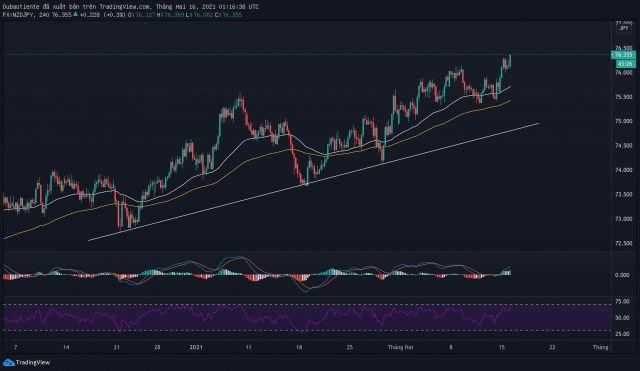The width and height of the screenshot is (640, 371).
Task: Click the RSI 50.00 axis label
Action: click(622, 318)
